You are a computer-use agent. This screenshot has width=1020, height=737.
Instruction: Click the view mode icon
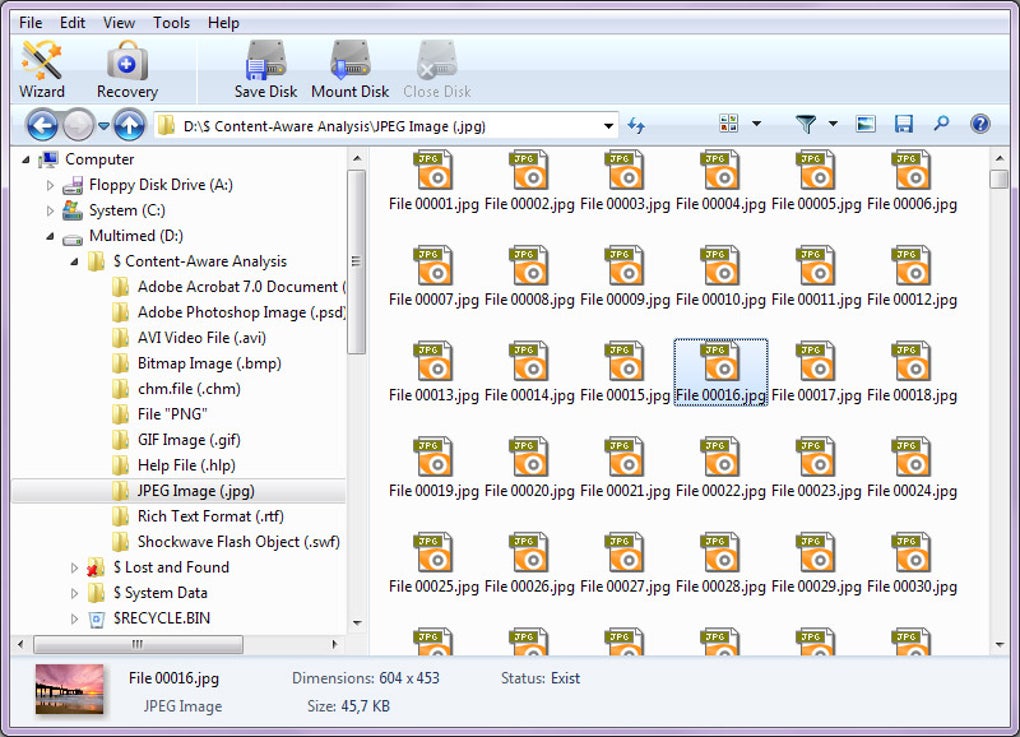point(729,123)
